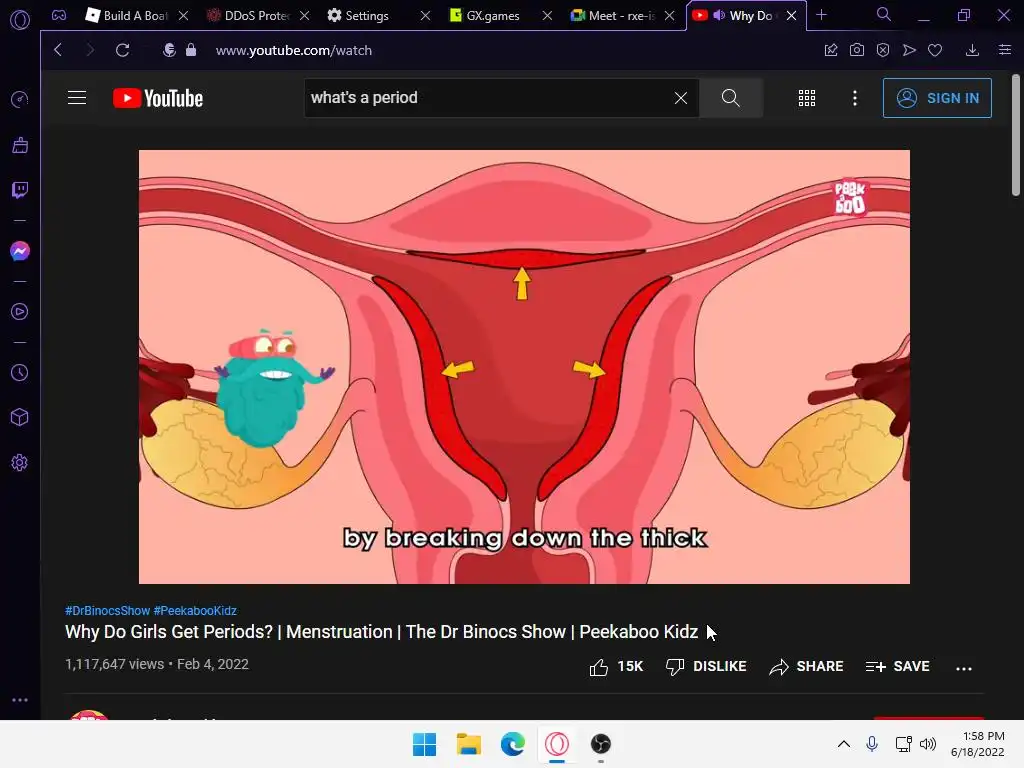
Task: Open History clock icon in sidebar
Action: 20,372
